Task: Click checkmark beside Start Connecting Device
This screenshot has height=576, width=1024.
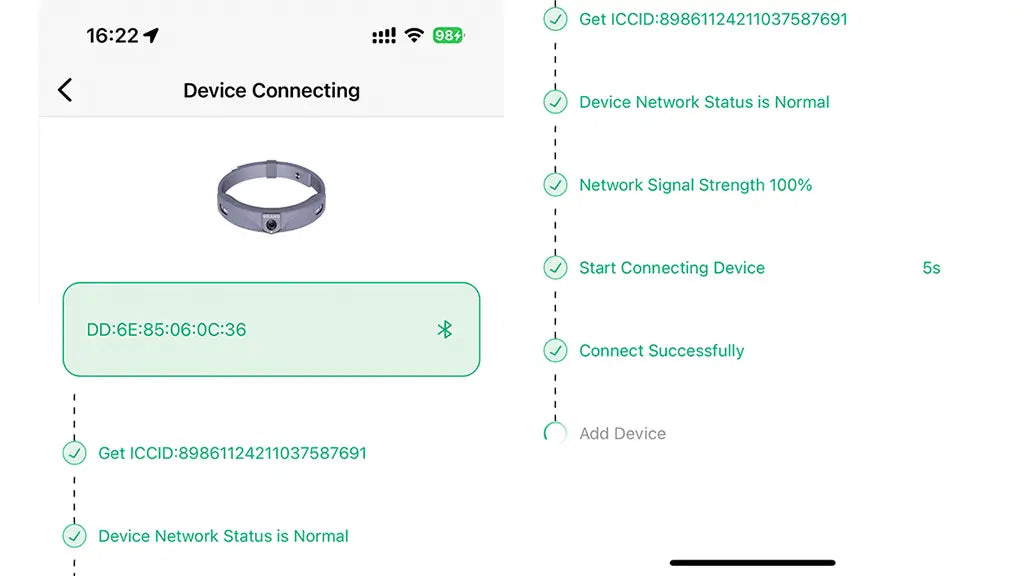Action: [x=555, y=268]
